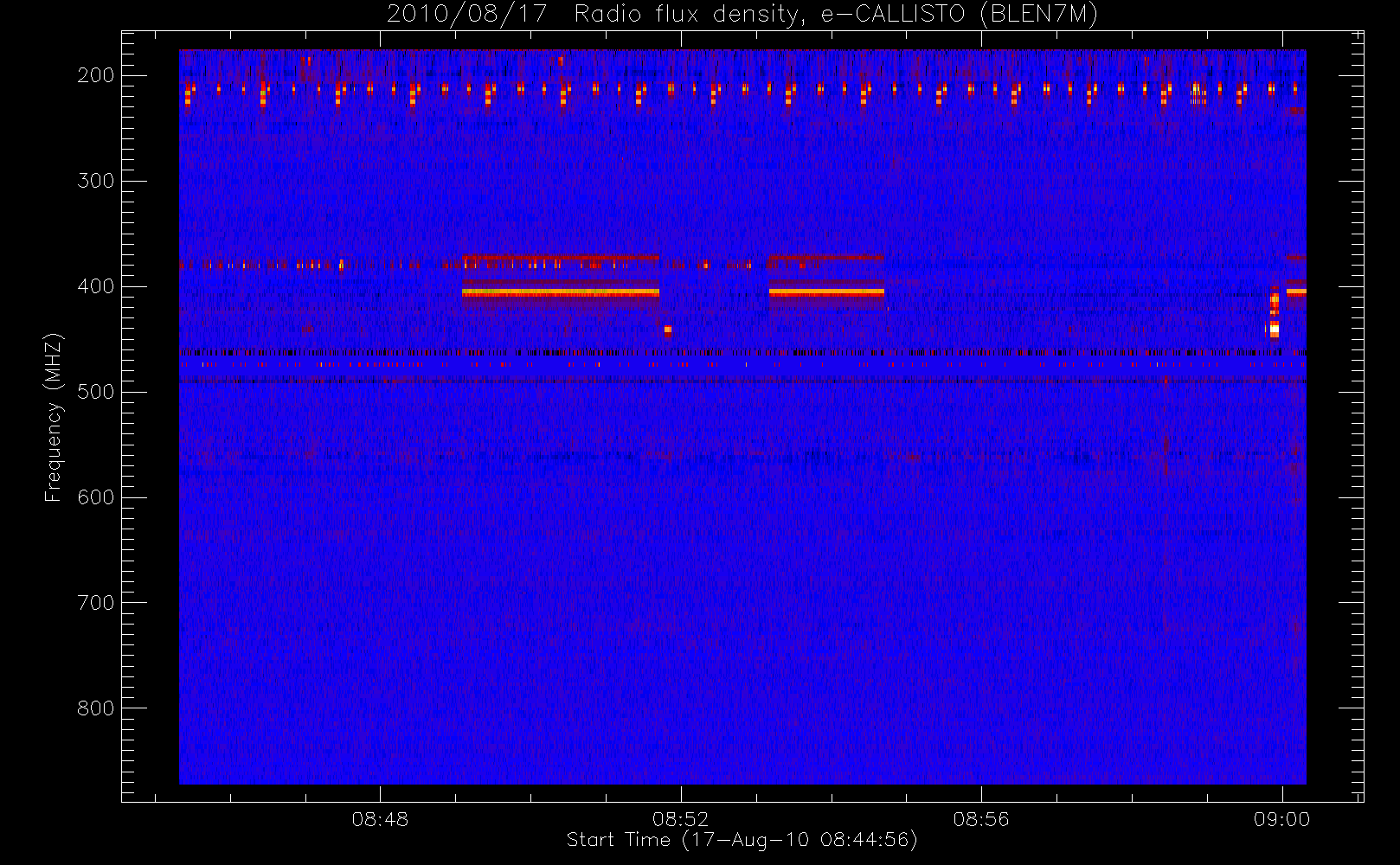The image size is (1400, 865).
Task: Click the 'Frequency (MHZ)' axis label
Action: (x=54, y=417)
